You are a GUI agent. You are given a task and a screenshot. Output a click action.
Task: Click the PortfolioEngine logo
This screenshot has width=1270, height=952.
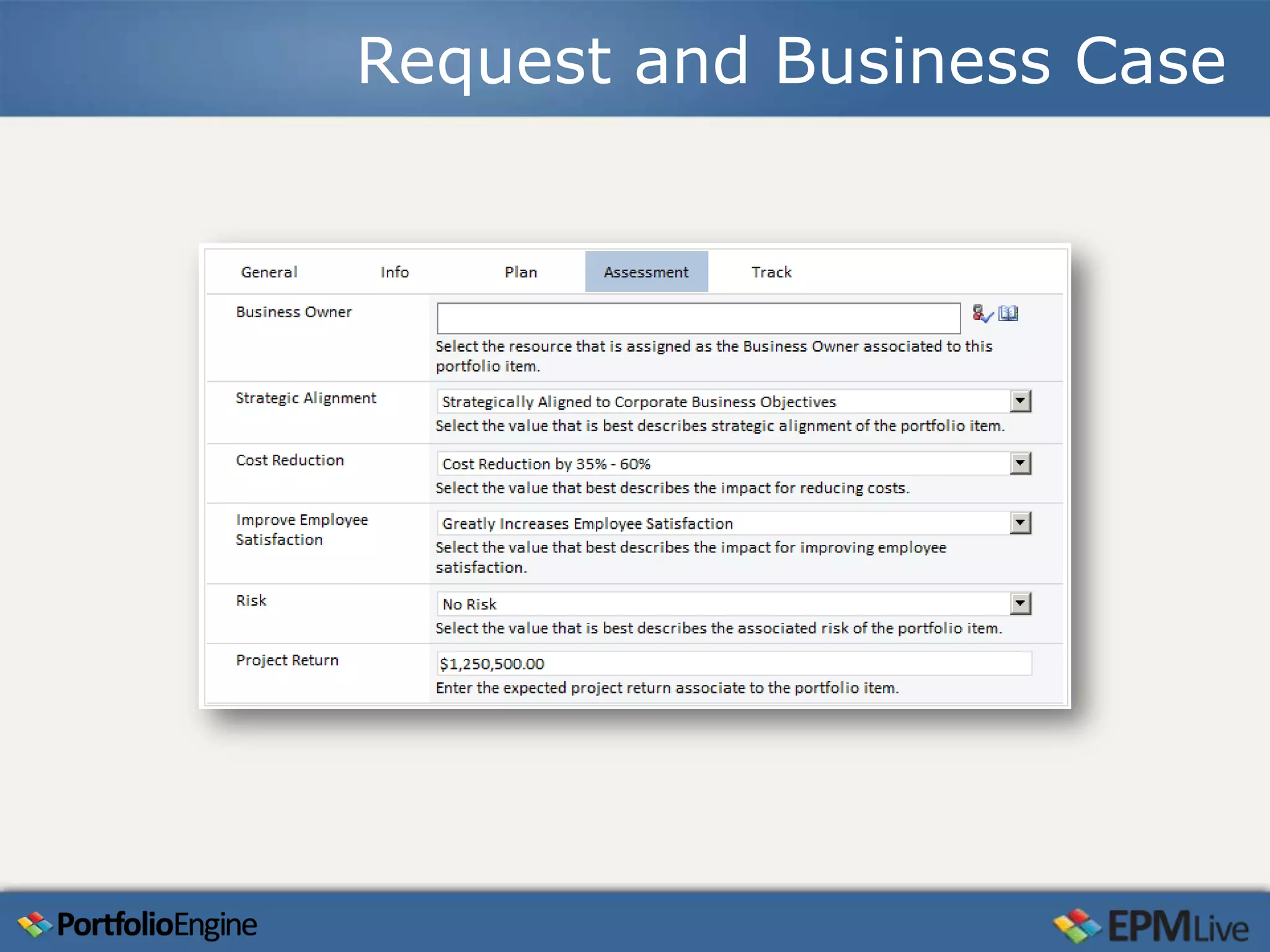(x=137, y=925)
